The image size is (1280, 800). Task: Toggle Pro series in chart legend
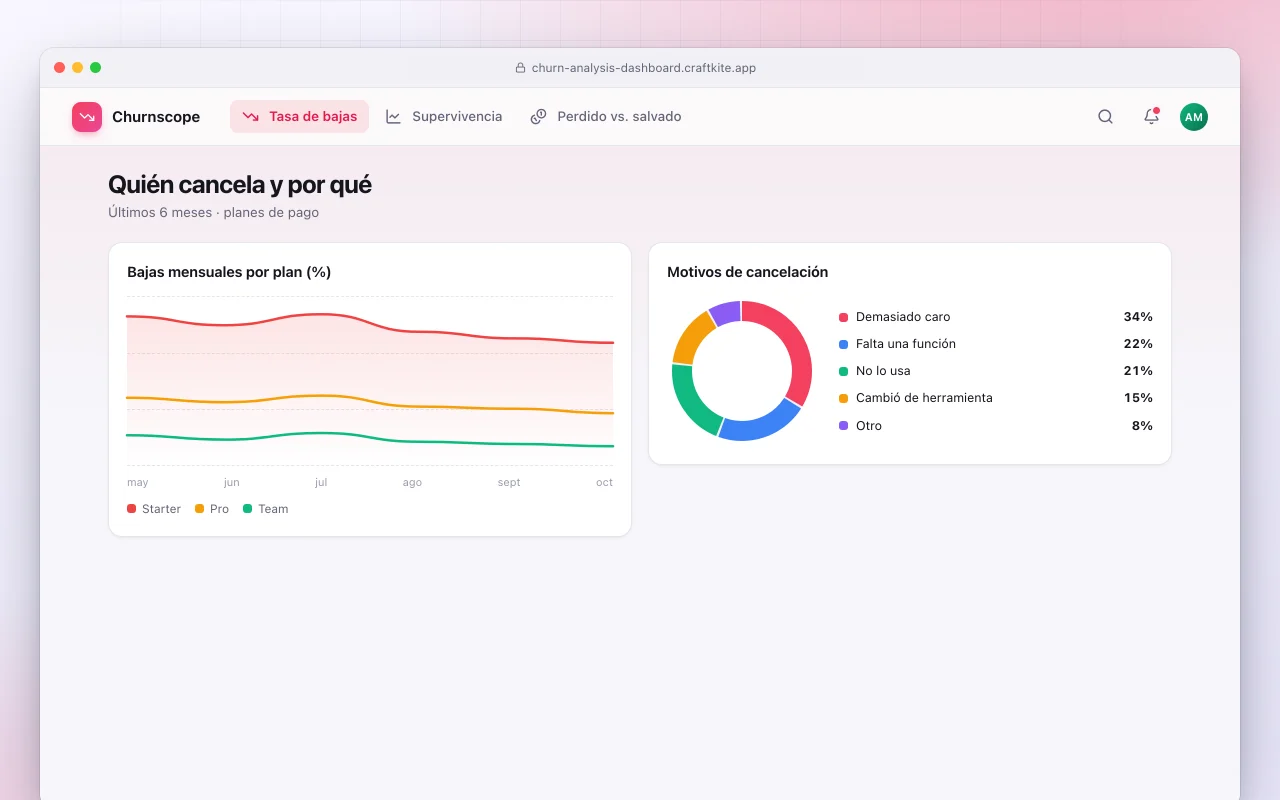pyautogui.click(x=212, y=509)
